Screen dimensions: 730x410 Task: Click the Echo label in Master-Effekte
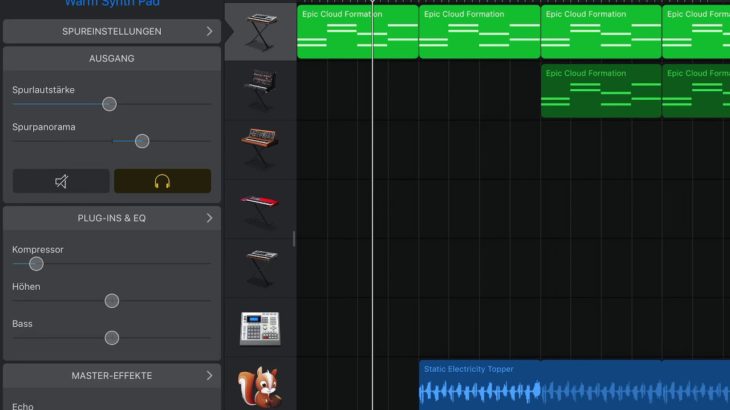(x=23, y=406)
